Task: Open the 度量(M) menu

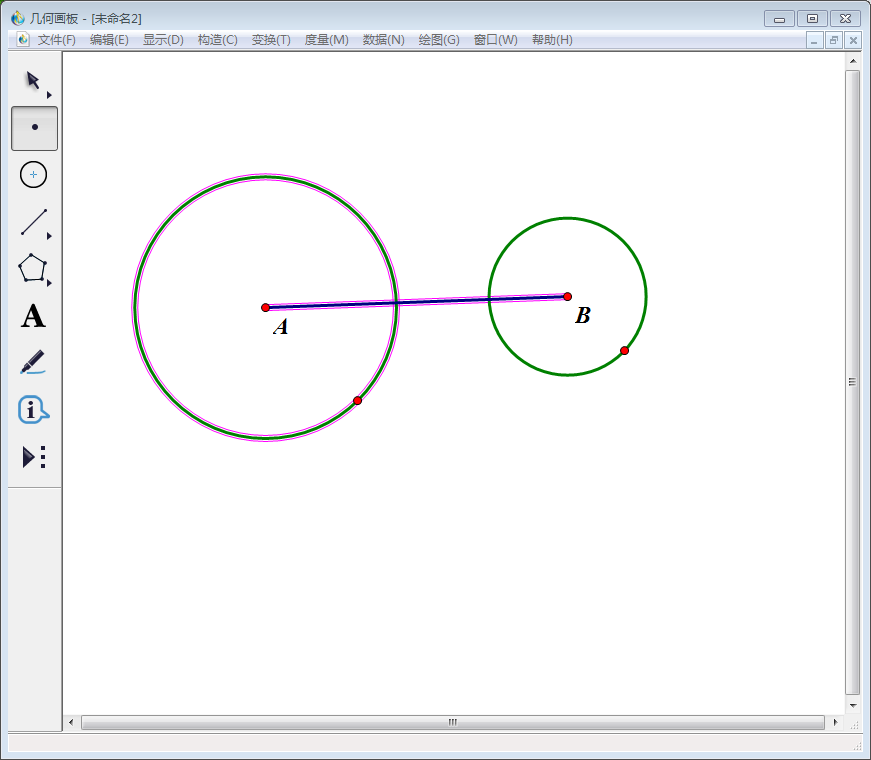Action: tap(326, 40)
